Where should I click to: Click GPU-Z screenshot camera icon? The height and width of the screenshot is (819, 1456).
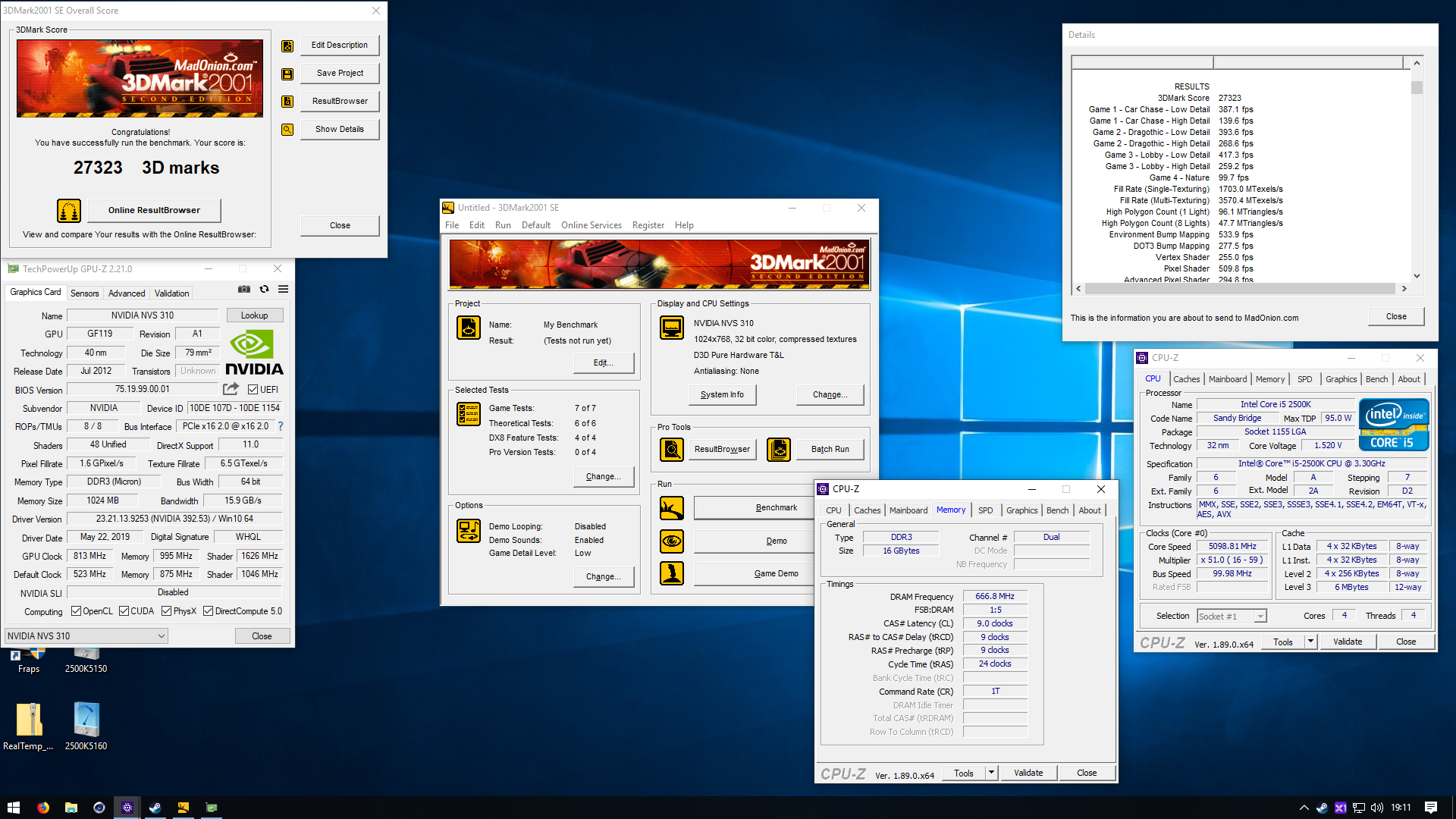(x=244, y=289)
